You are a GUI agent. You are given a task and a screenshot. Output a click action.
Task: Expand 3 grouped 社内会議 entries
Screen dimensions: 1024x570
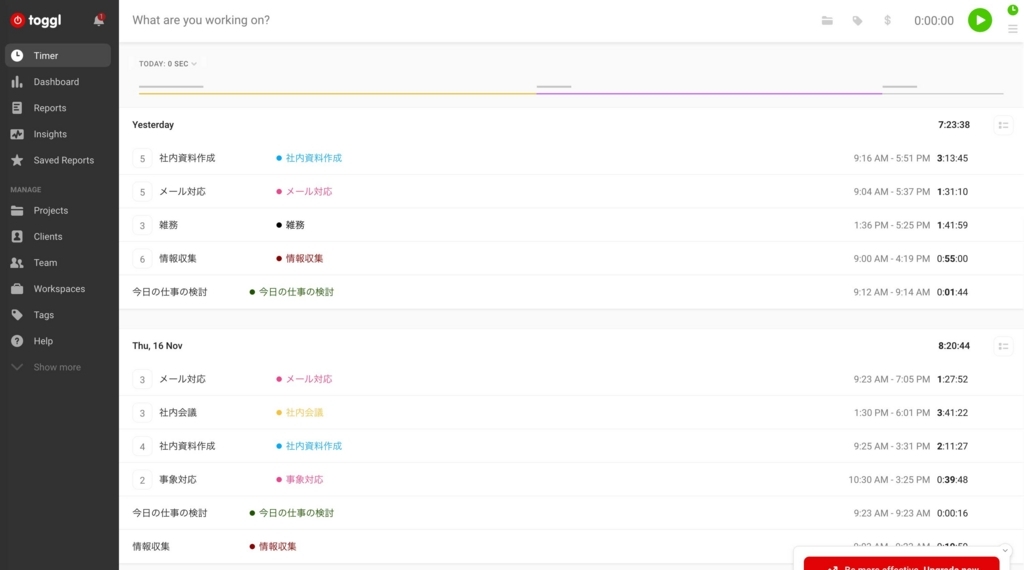tap(142, 413)
